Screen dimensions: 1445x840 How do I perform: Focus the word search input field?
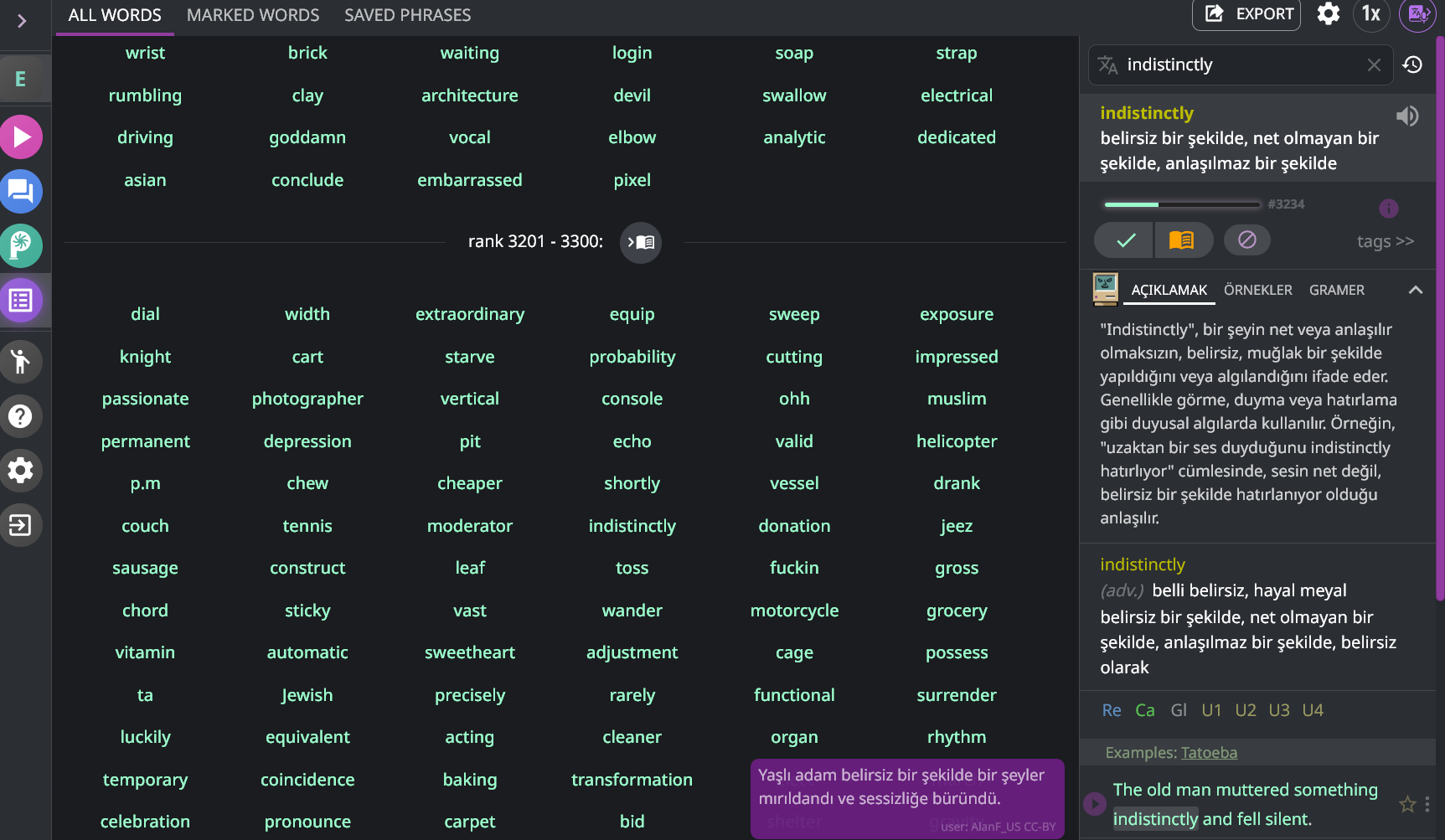click(1240, 64)
